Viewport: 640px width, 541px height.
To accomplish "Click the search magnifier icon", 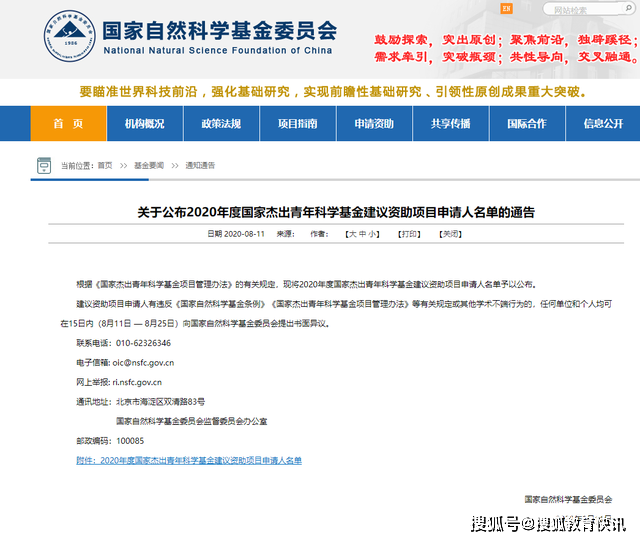I will (628, 7).
